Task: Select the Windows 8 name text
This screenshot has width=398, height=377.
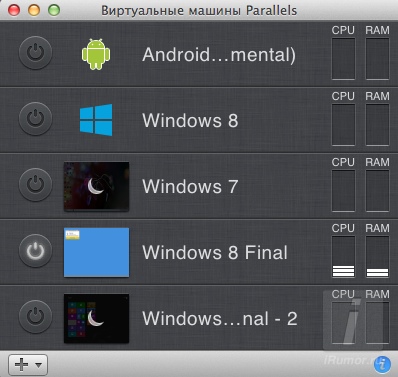Action: pyautogui.click(x=190, y=120)
